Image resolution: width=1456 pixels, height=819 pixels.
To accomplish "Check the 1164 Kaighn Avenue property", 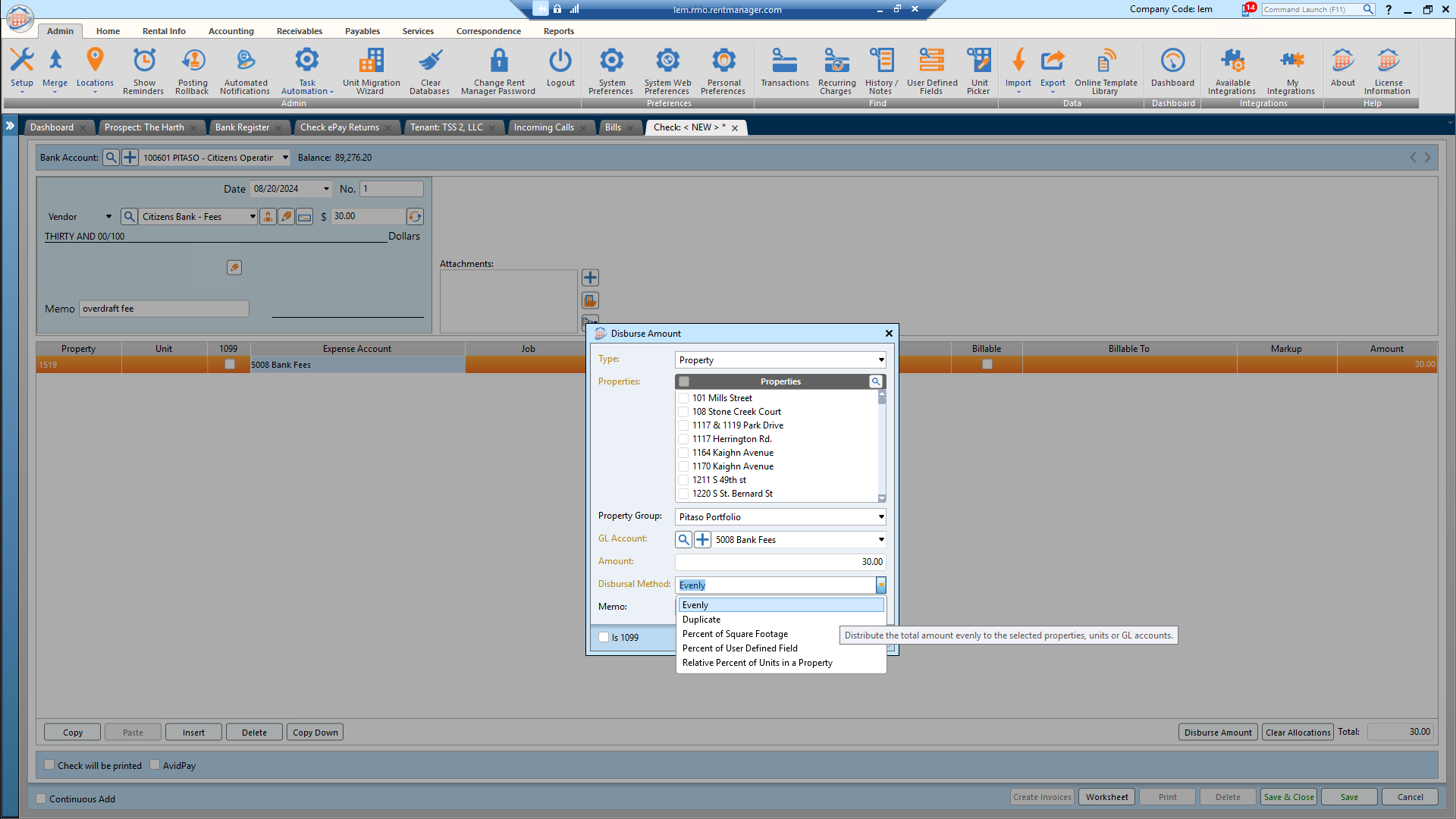I will click(x=683, y=453).
